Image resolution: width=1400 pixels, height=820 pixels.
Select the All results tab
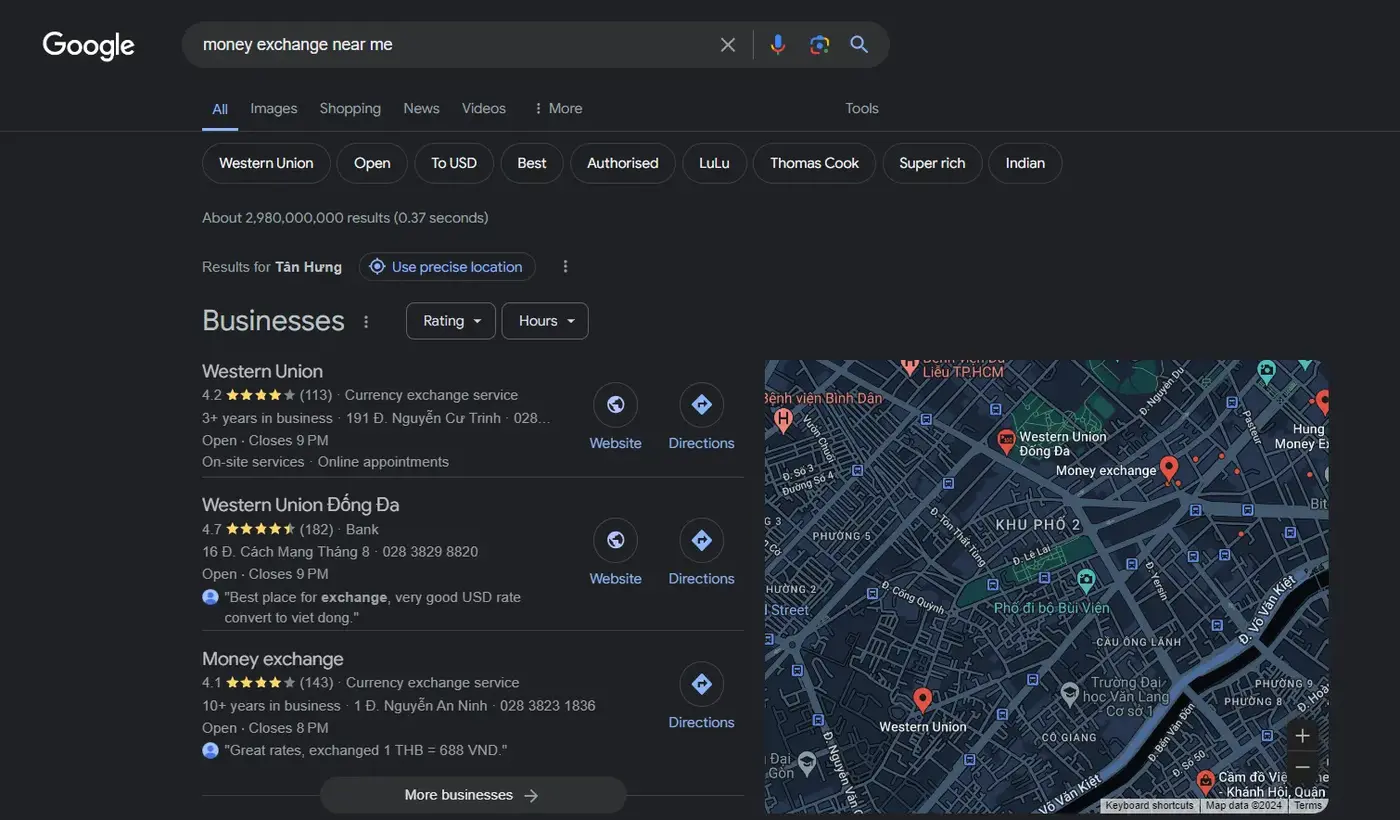click(220, 109)
